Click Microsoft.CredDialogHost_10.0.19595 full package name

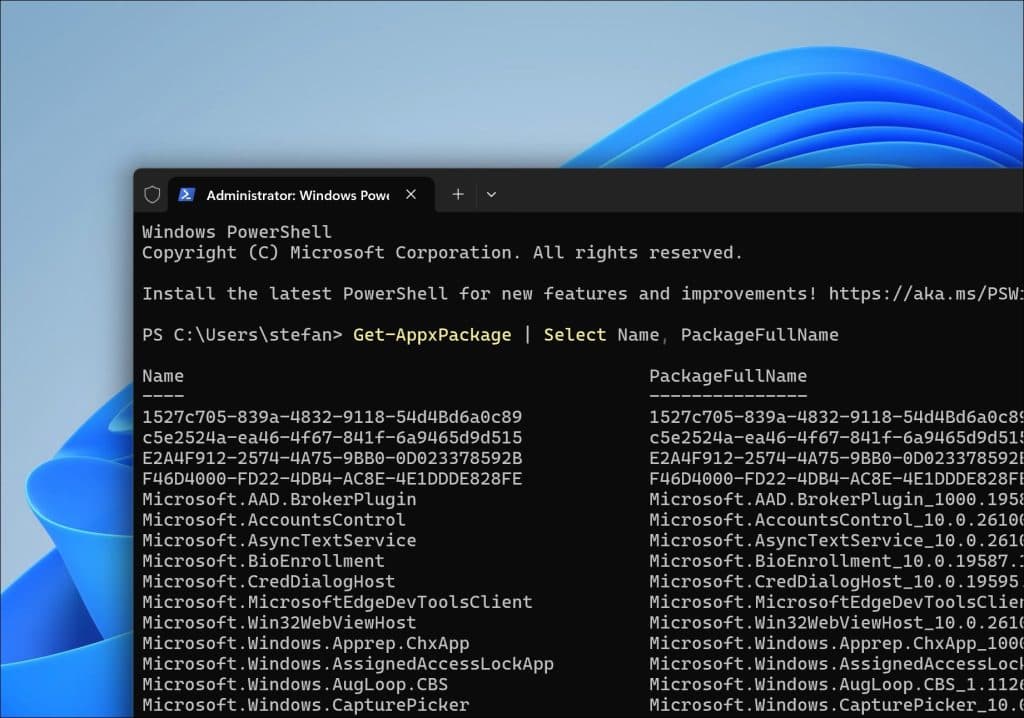pos(837,581)
